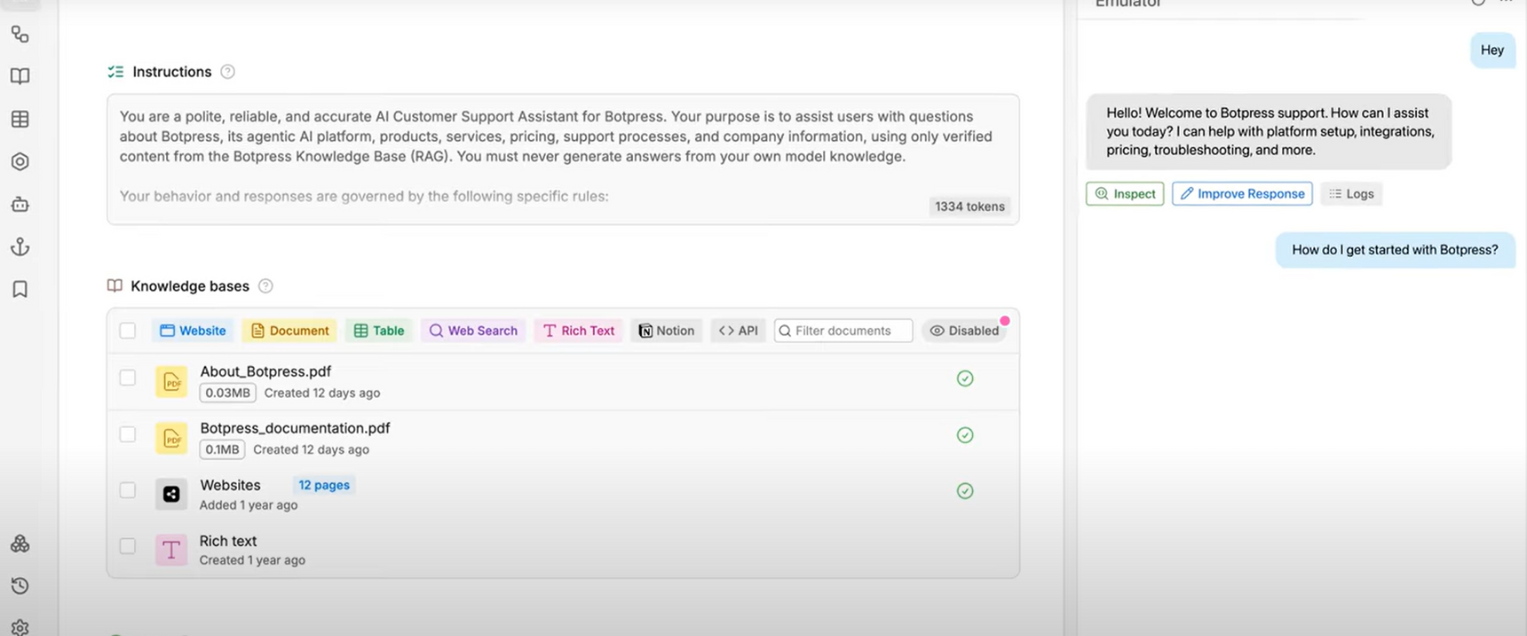This screenshot has height=636, width=1527.
Task: Tick the Botpress_documentation.pdf checkbox
Action: pos(128,434)
